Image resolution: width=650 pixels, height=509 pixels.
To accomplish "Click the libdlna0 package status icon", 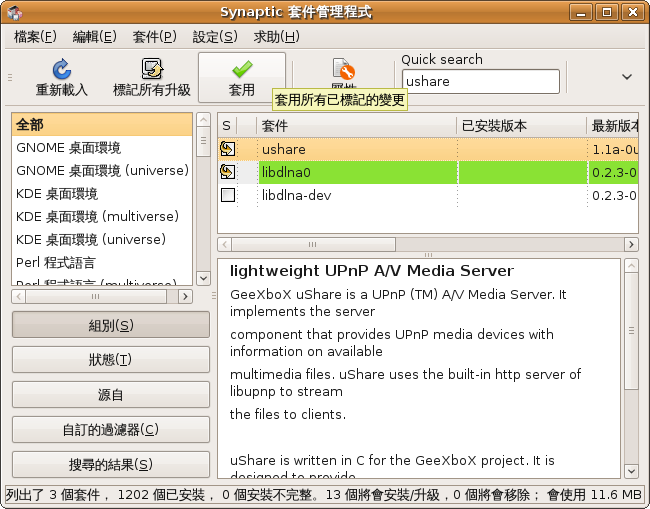I will tap(228, 172).
